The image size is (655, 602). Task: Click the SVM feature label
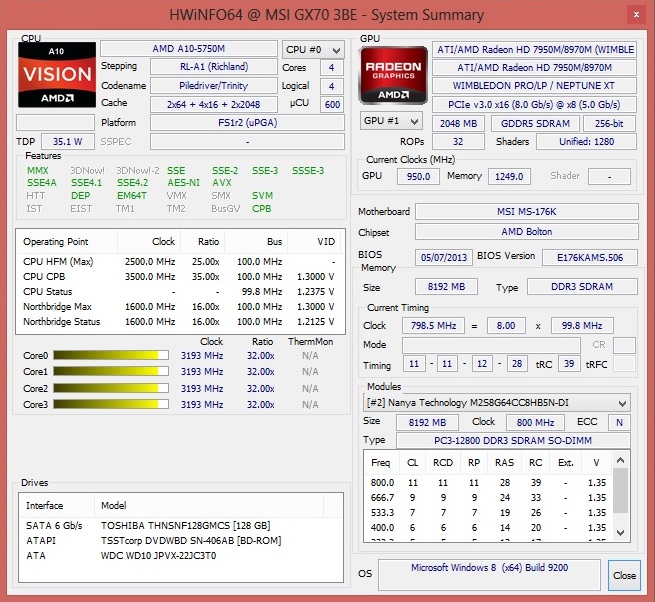click(262, 196)
